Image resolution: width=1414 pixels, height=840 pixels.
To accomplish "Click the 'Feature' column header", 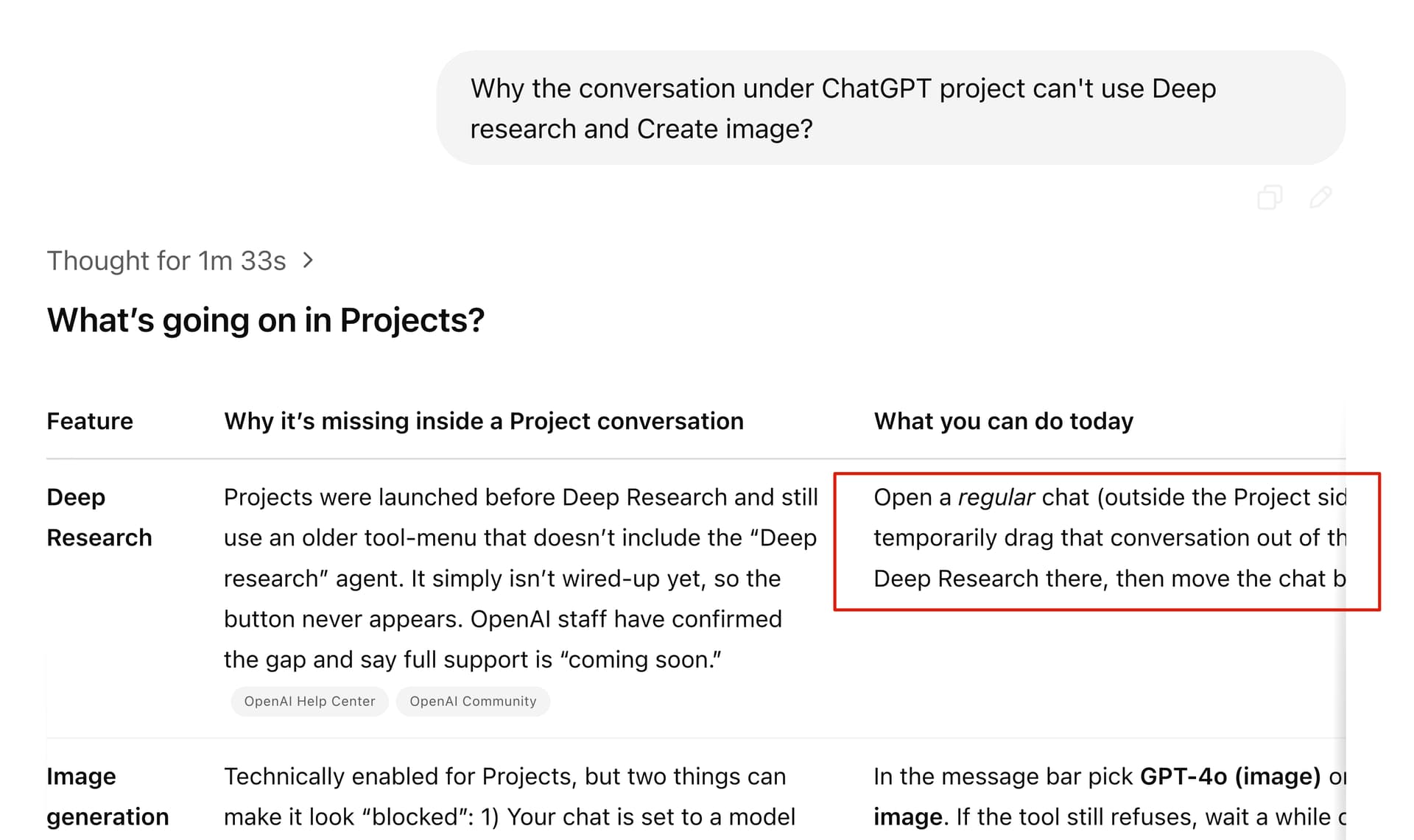I will 90,421.
